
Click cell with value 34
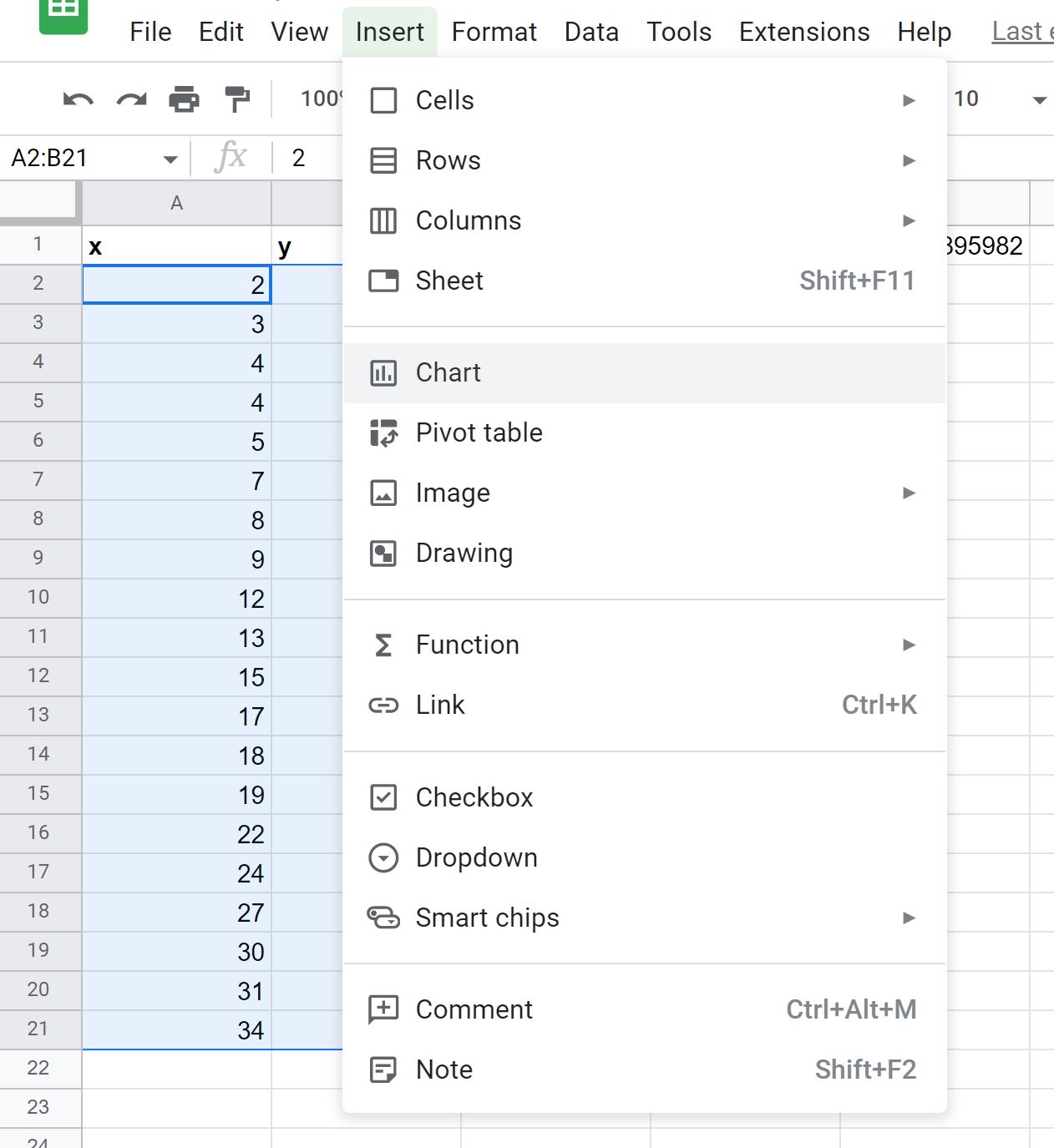[x=177, y=1029]
